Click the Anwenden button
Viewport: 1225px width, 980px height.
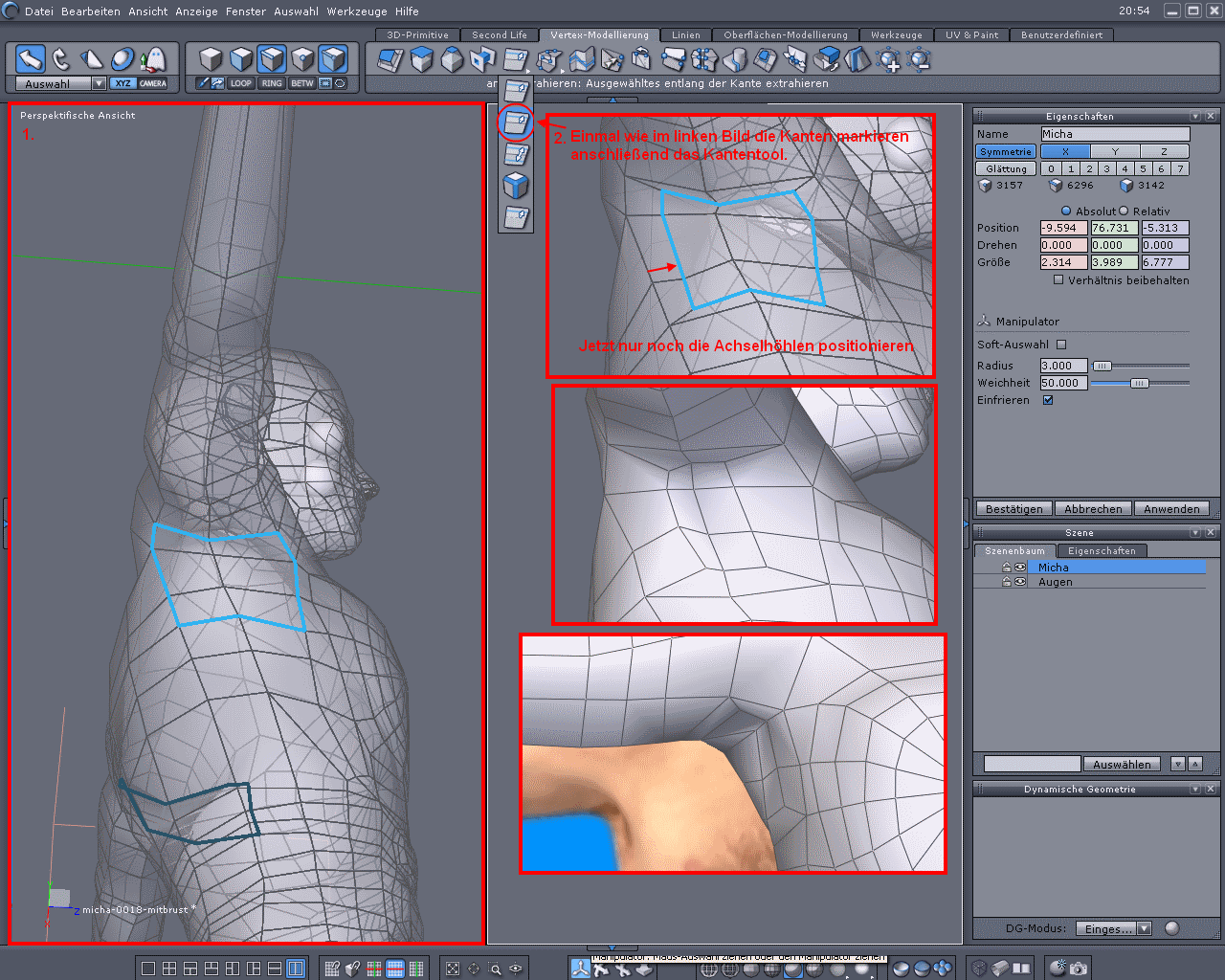[1170, 509]
